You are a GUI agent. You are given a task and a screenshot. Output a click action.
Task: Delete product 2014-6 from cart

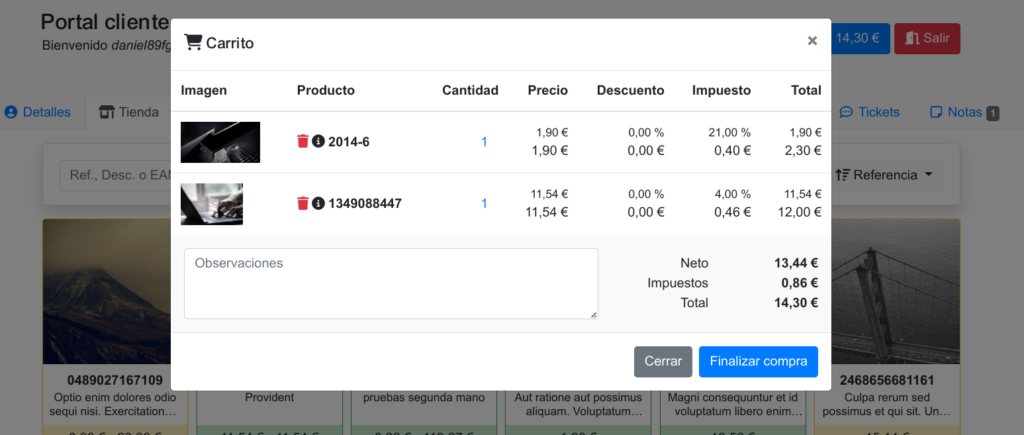tap(303, 142)
